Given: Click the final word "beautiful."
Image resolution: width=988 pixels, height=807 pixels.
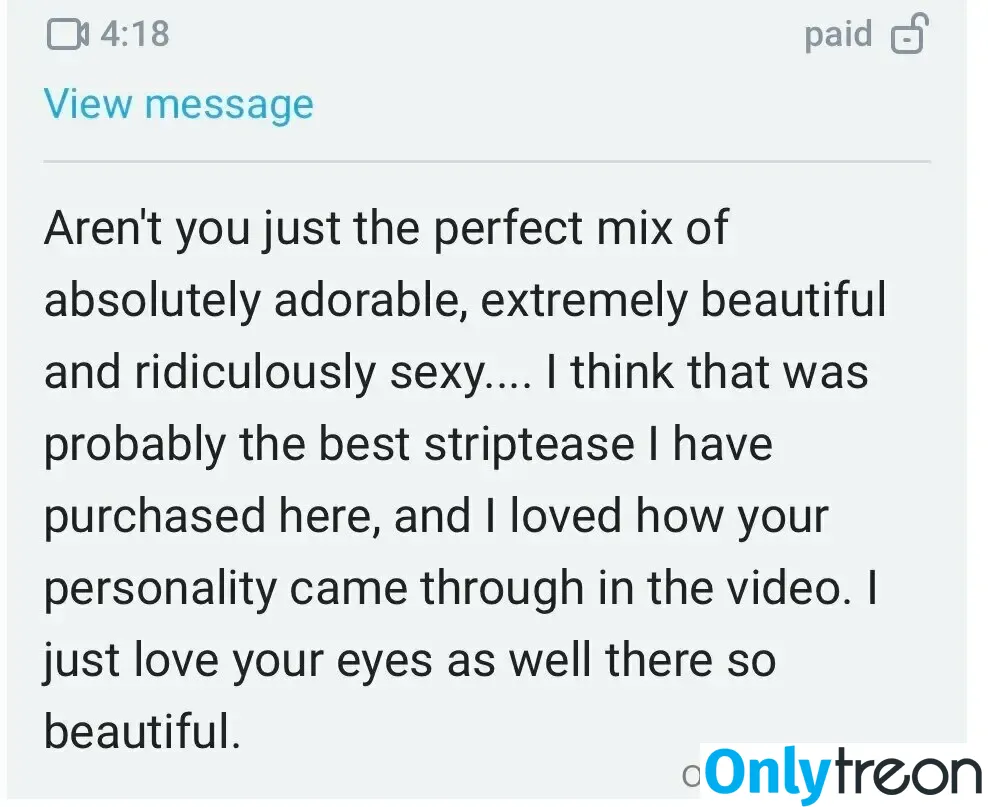Looking at the screenshot, I should pos(142,733).
